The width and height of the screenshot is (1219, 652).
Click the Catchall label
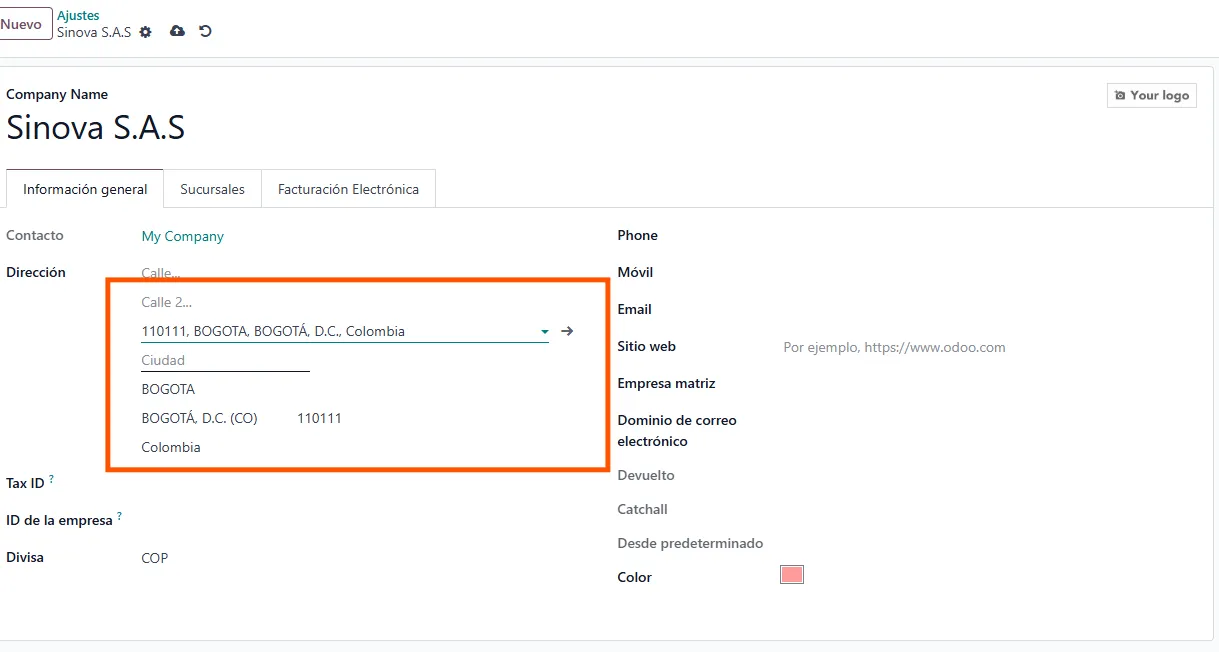coord(643,510)
